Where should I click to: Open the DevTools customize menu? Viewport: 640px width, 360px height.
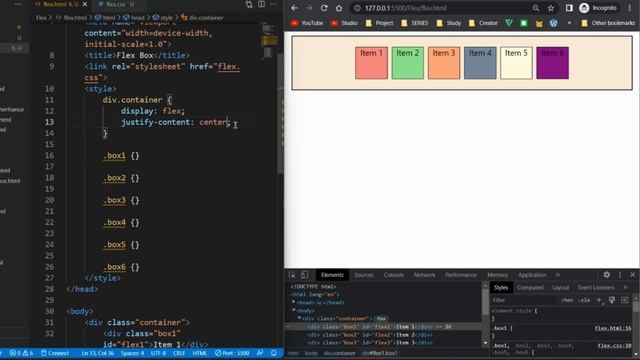[620, 275]
